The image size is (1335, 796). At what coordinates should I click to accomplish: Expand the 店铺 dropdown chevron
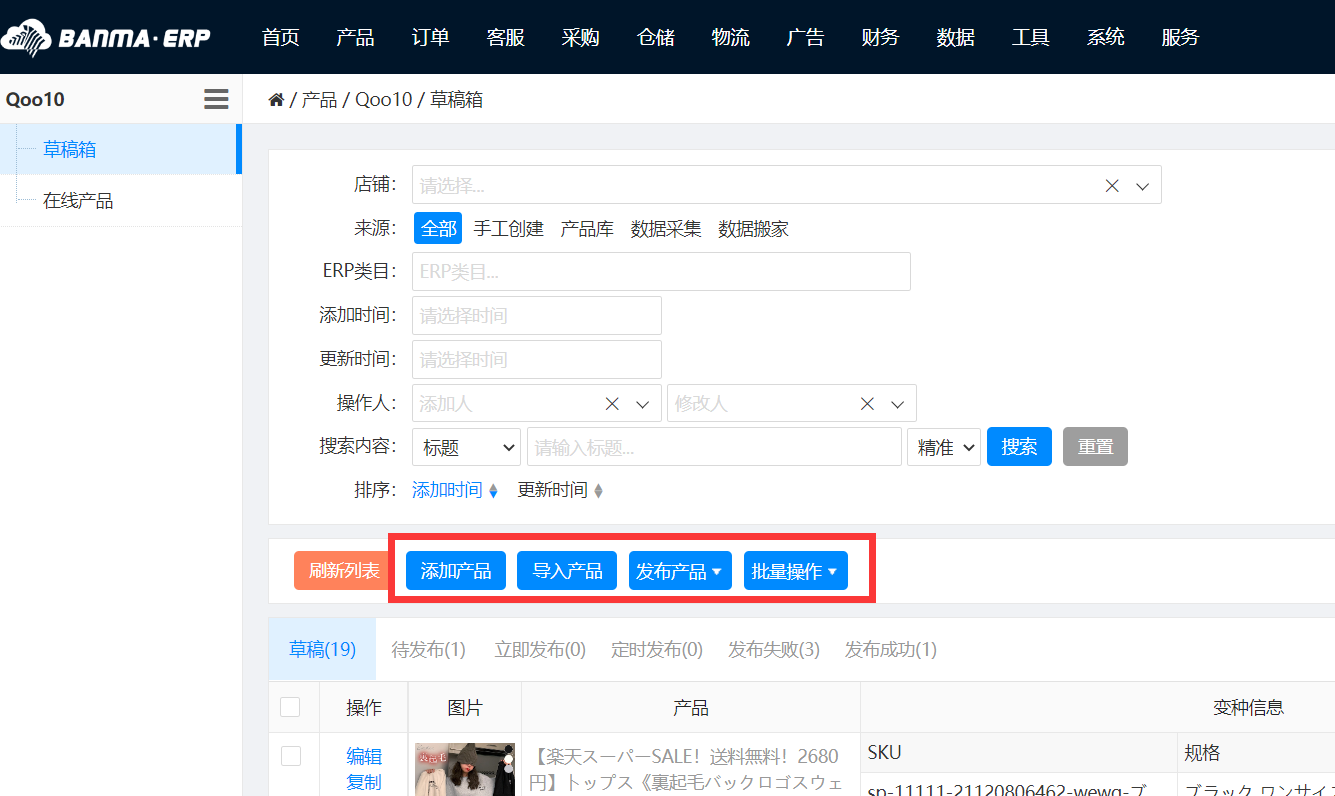(x=1143, y=186)
